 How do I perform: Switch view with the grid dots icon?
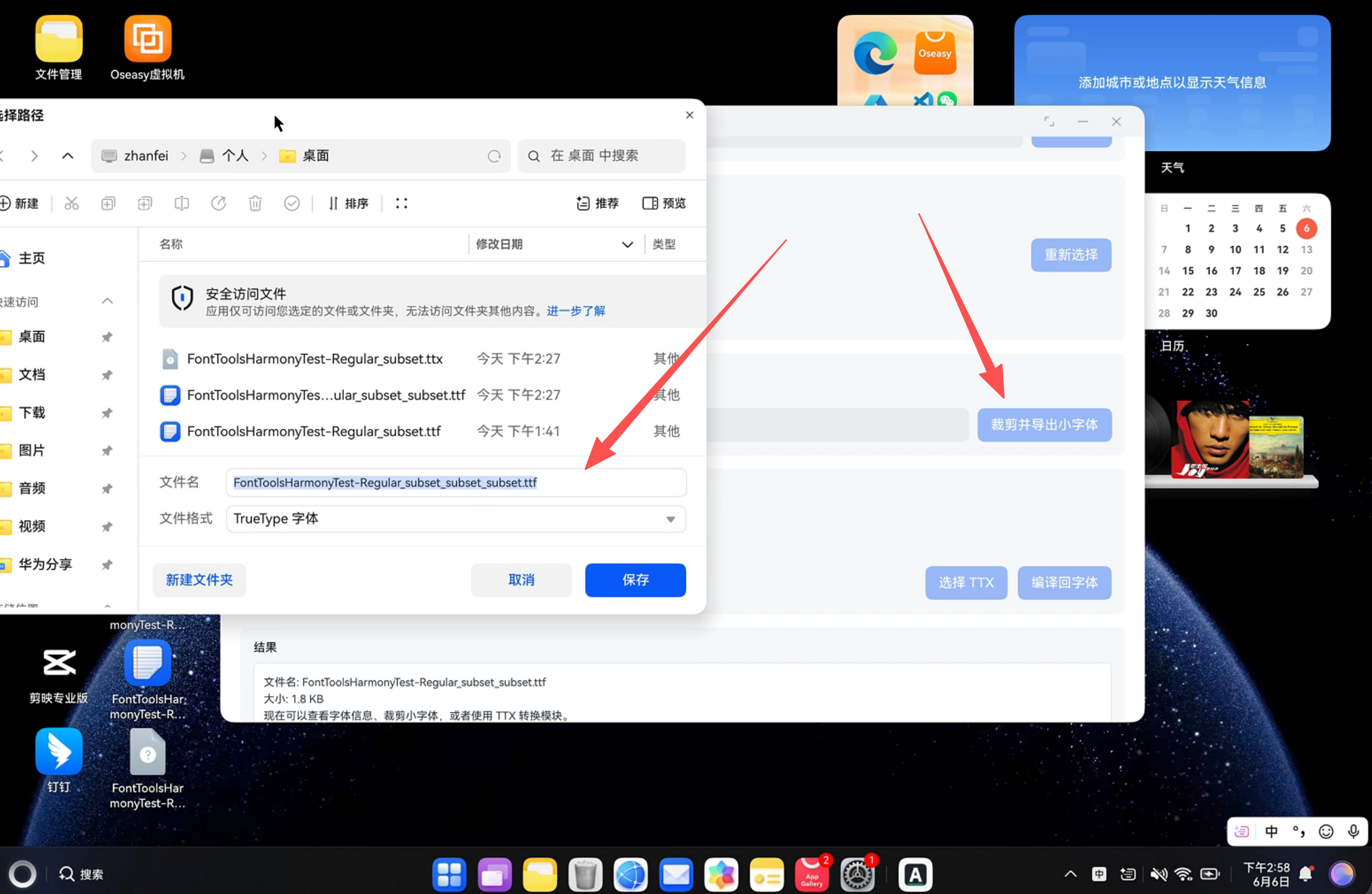(x=401, y=204)
